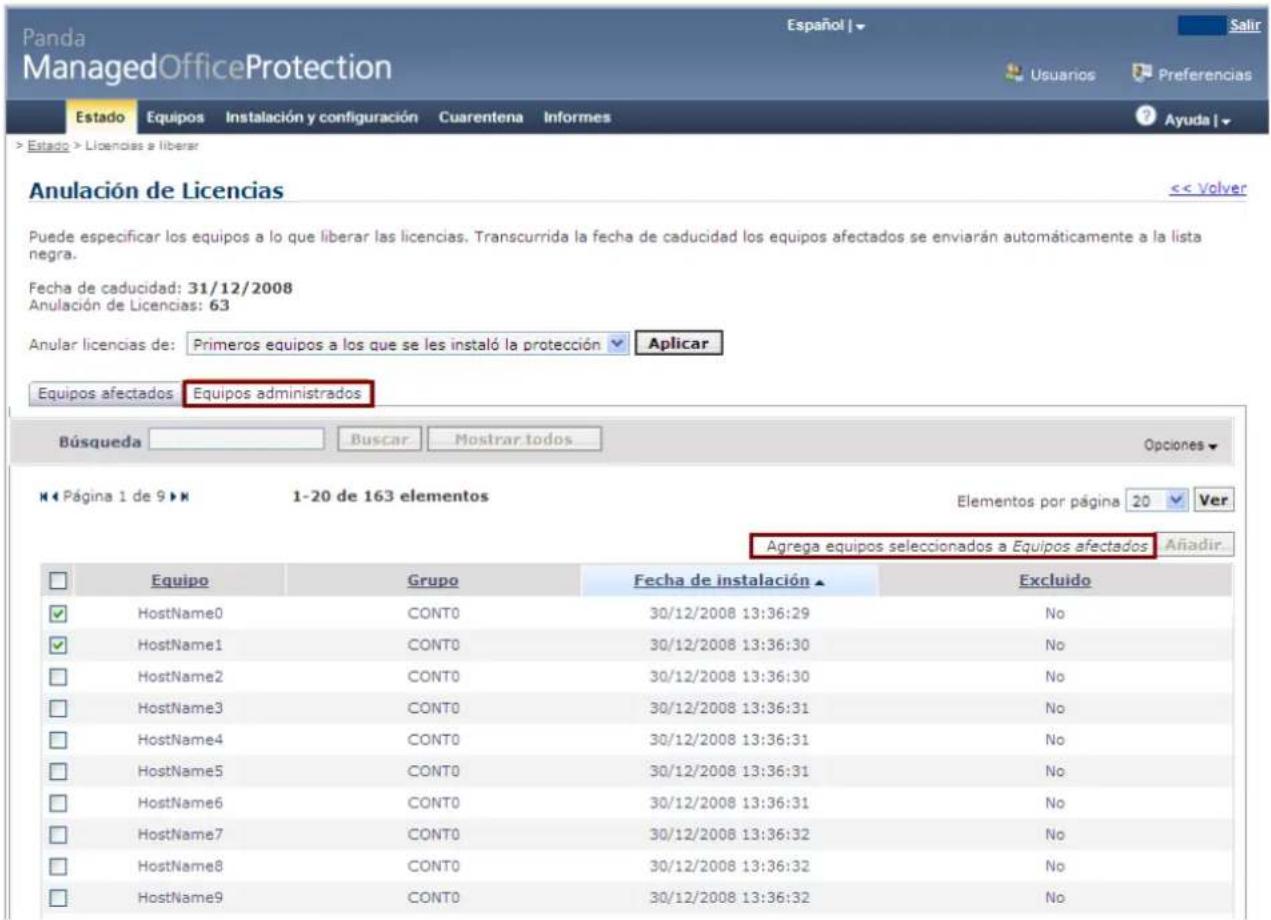Viewport: 1271px width, 920px height.
Task: Click CONT0 group in HostName2 row
Action: click(434, 677)
